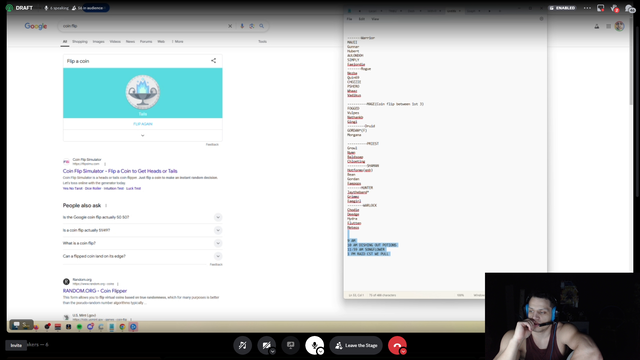The image size is (640, 360).
Task: Click the Google logo
Action: click(36, 26)
